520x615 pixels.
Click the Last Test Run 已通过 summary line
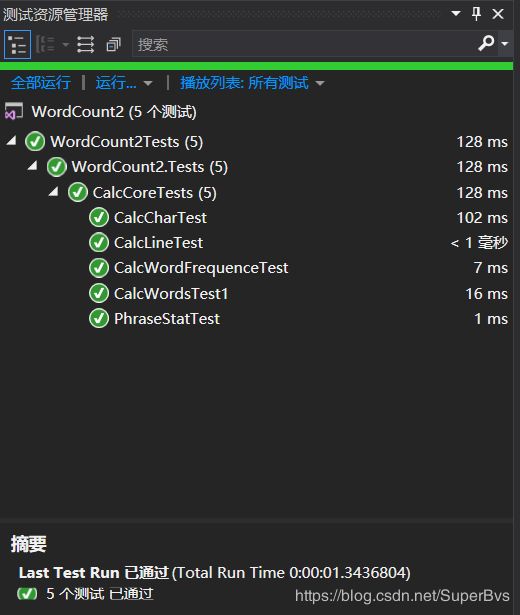pos(215,573)
